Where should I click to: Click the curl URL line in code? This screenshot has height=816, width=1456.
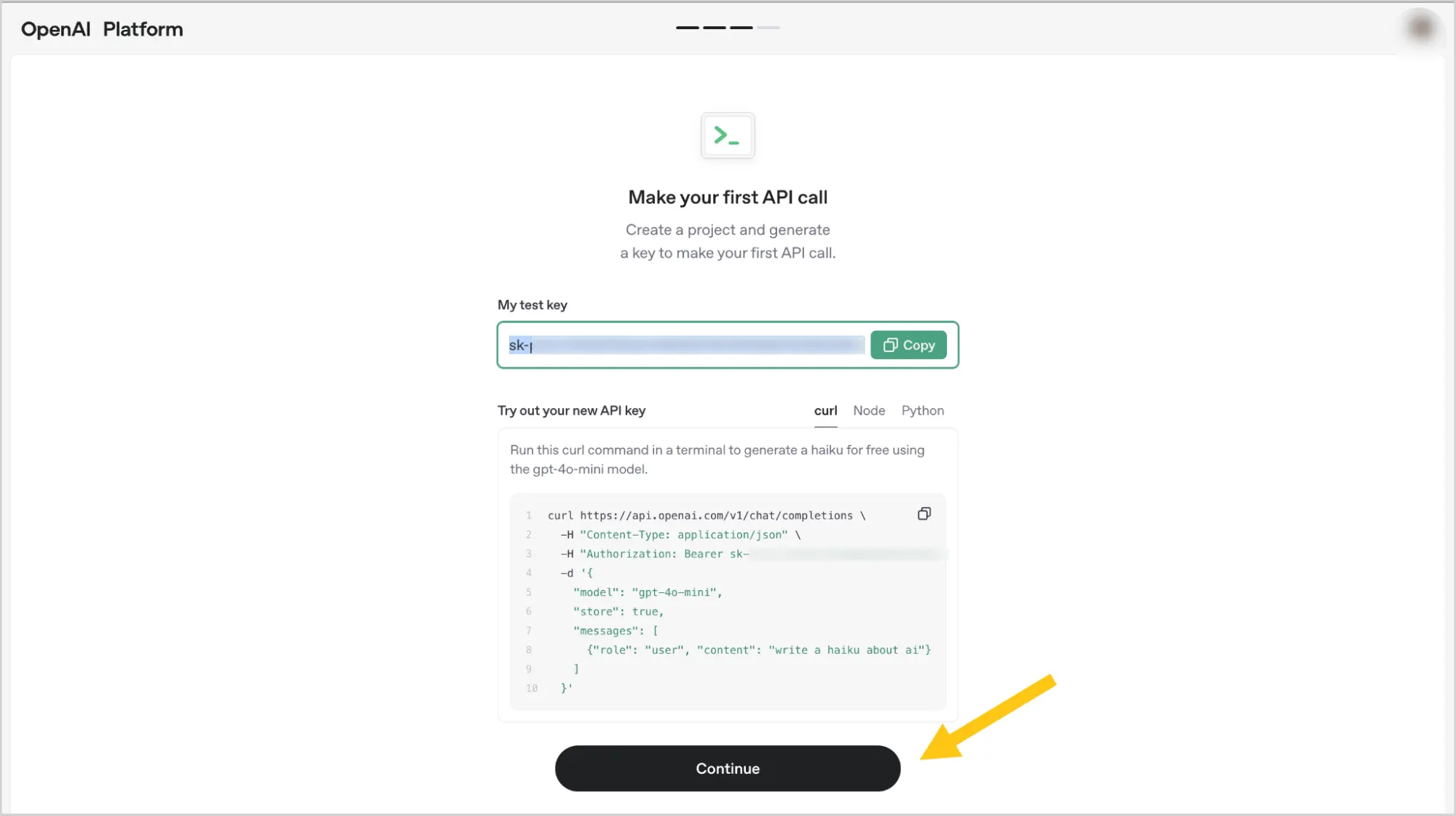point(707,515)
